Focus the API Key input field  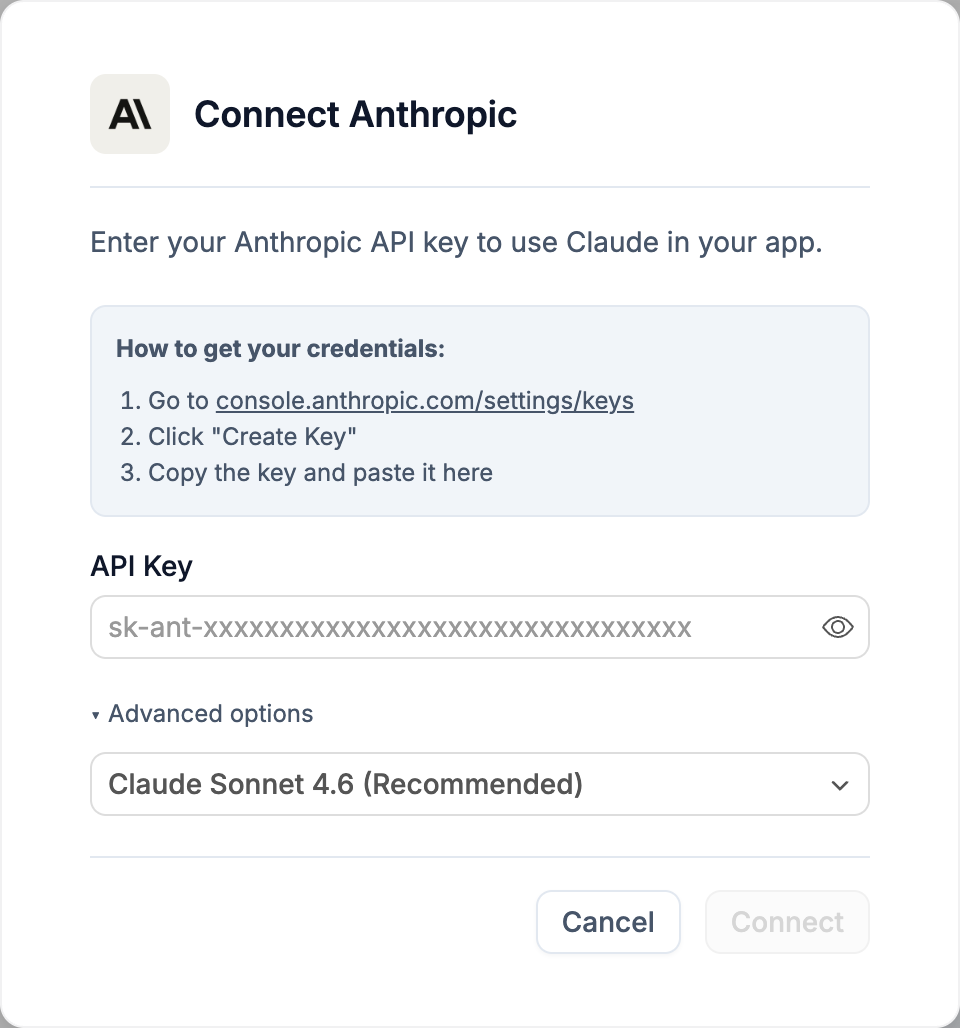(x=479, y=627)
